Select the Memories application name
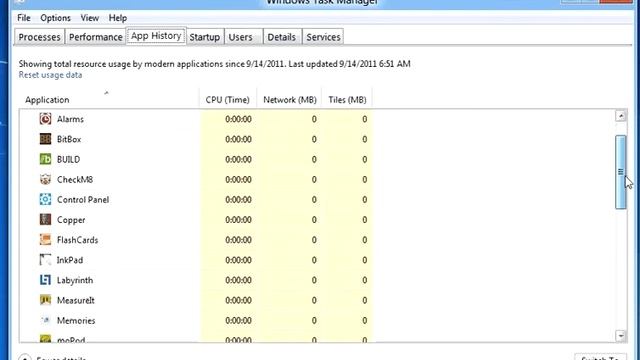This screenshot has height=360, width=640. 76,320
